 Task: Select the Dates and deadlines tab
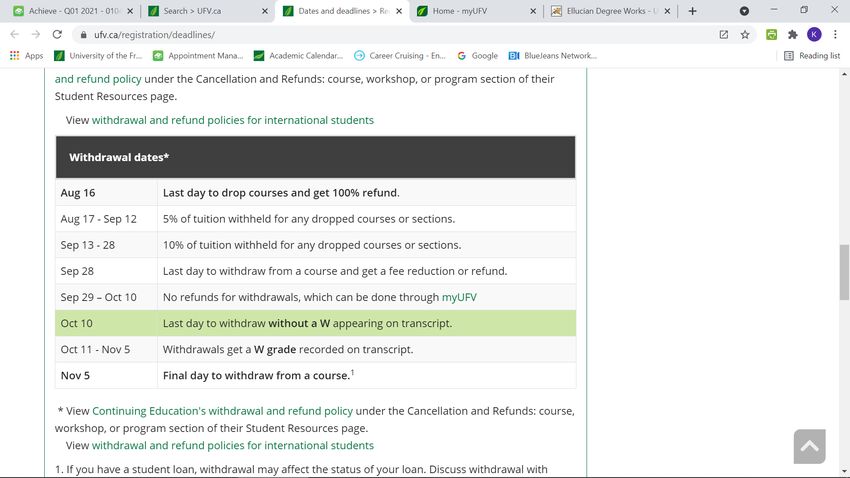point(343,11)
